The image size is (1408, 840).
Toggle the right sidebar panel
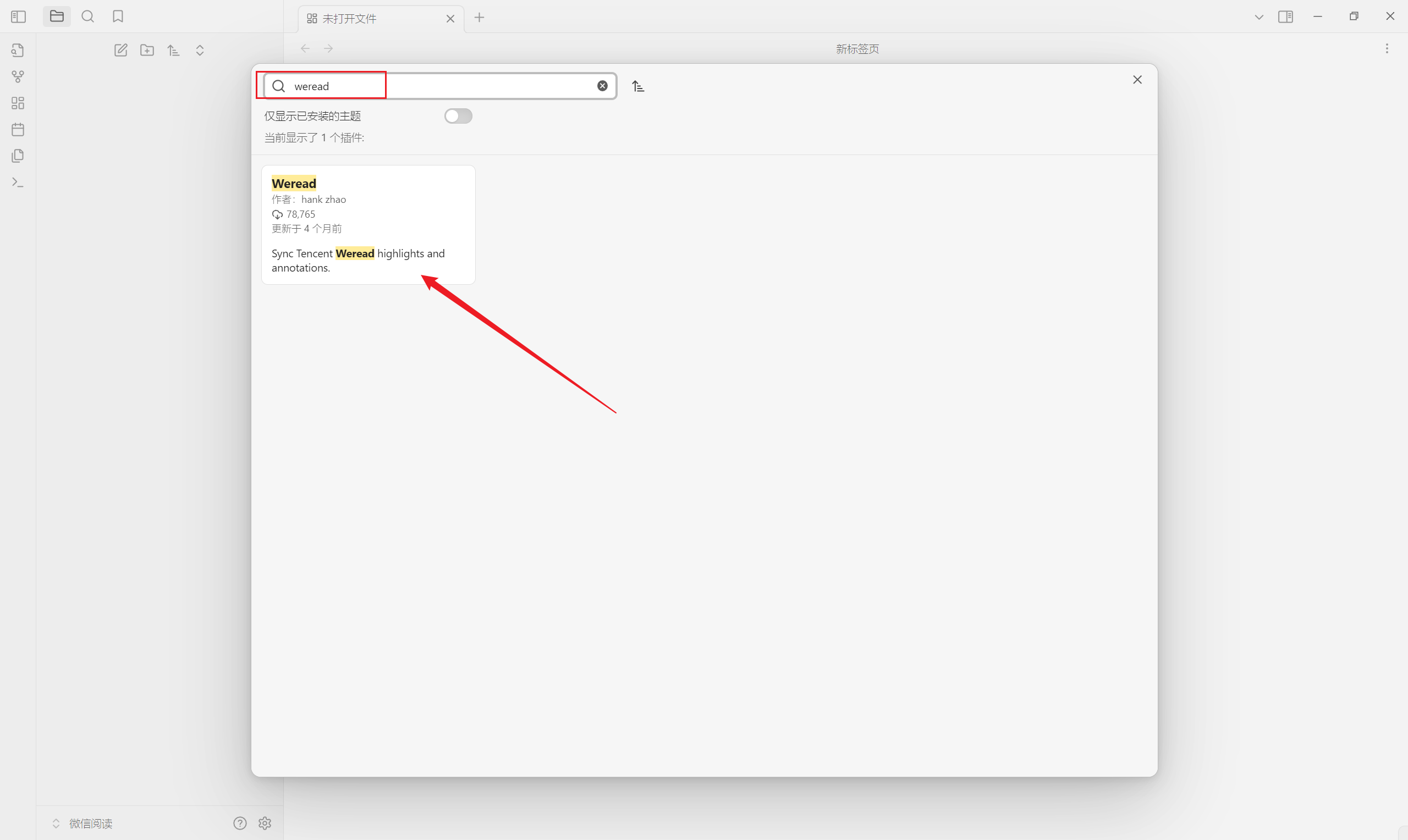coord(1285,17)
